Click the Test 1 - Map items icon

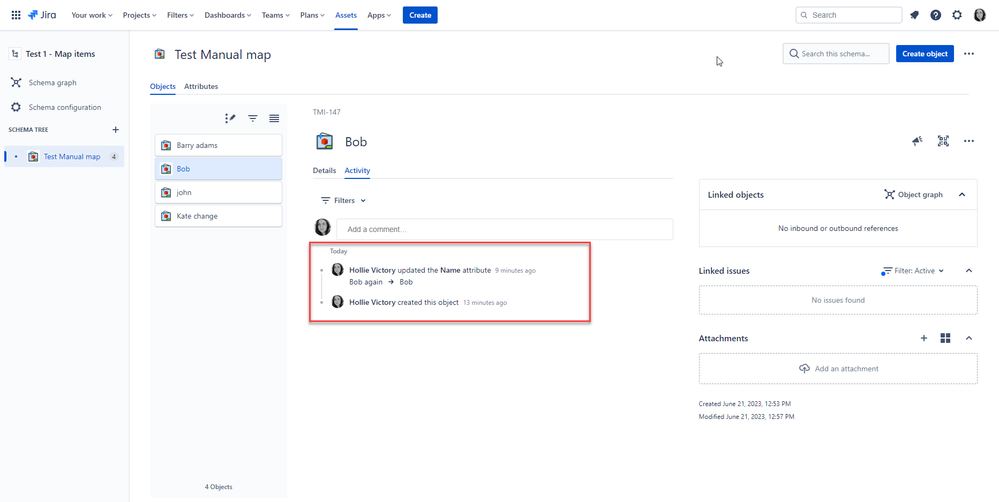[x=15, y=54]
